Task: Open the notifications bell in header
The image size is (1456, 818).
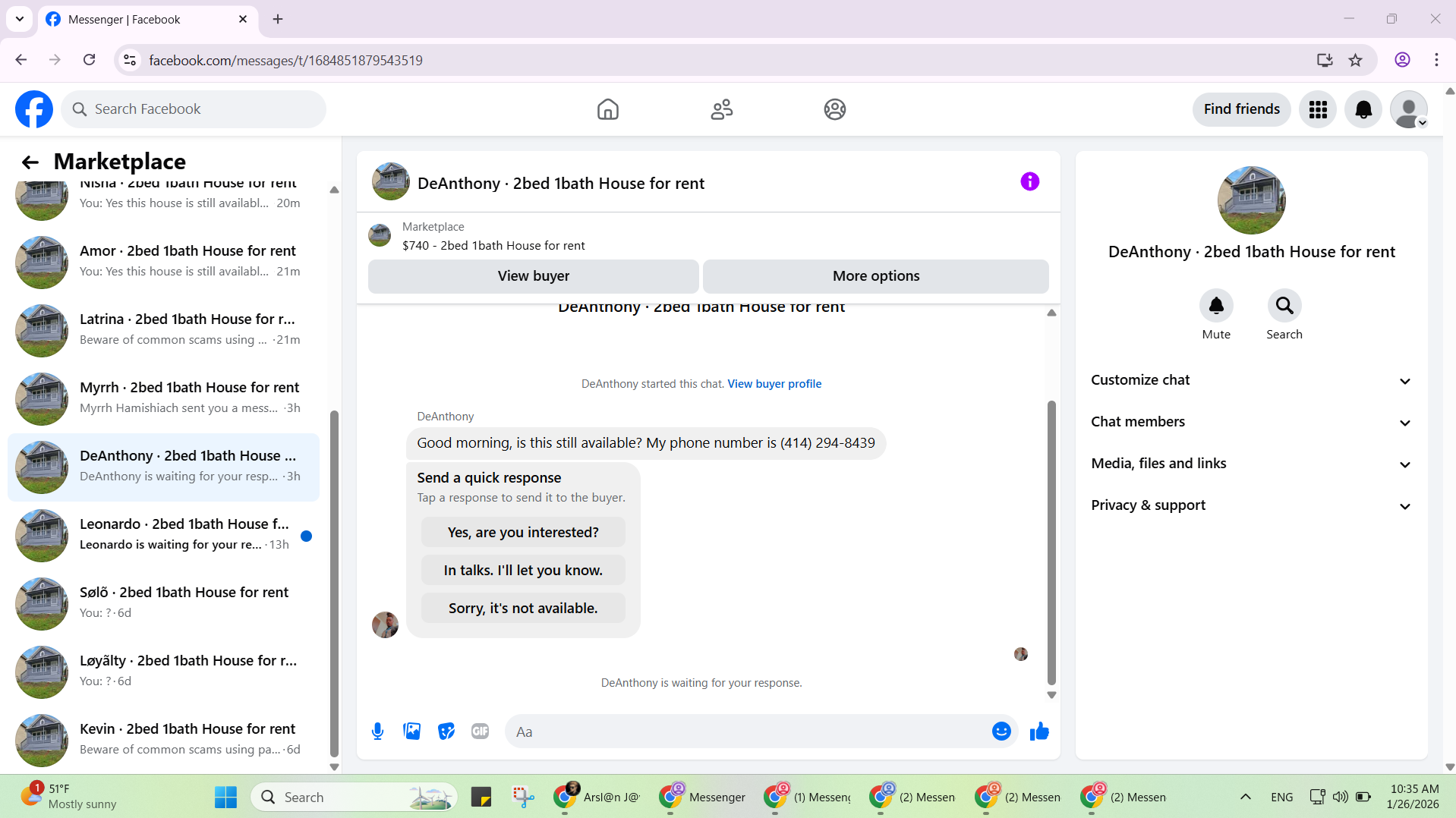Action: 1363,109
